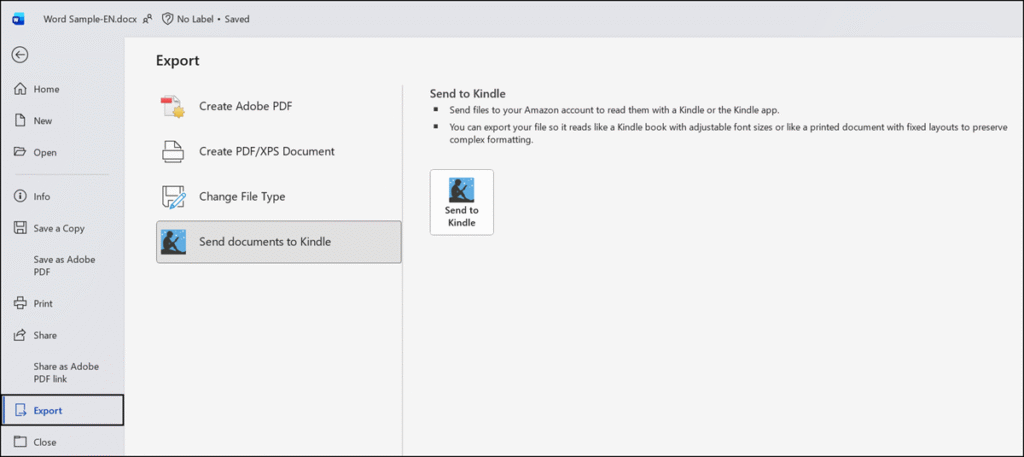Click the Create PDF/XPS printer icon
This screenshot has width=1024, height=457.
pyautogui.click(x=173, y=151)
